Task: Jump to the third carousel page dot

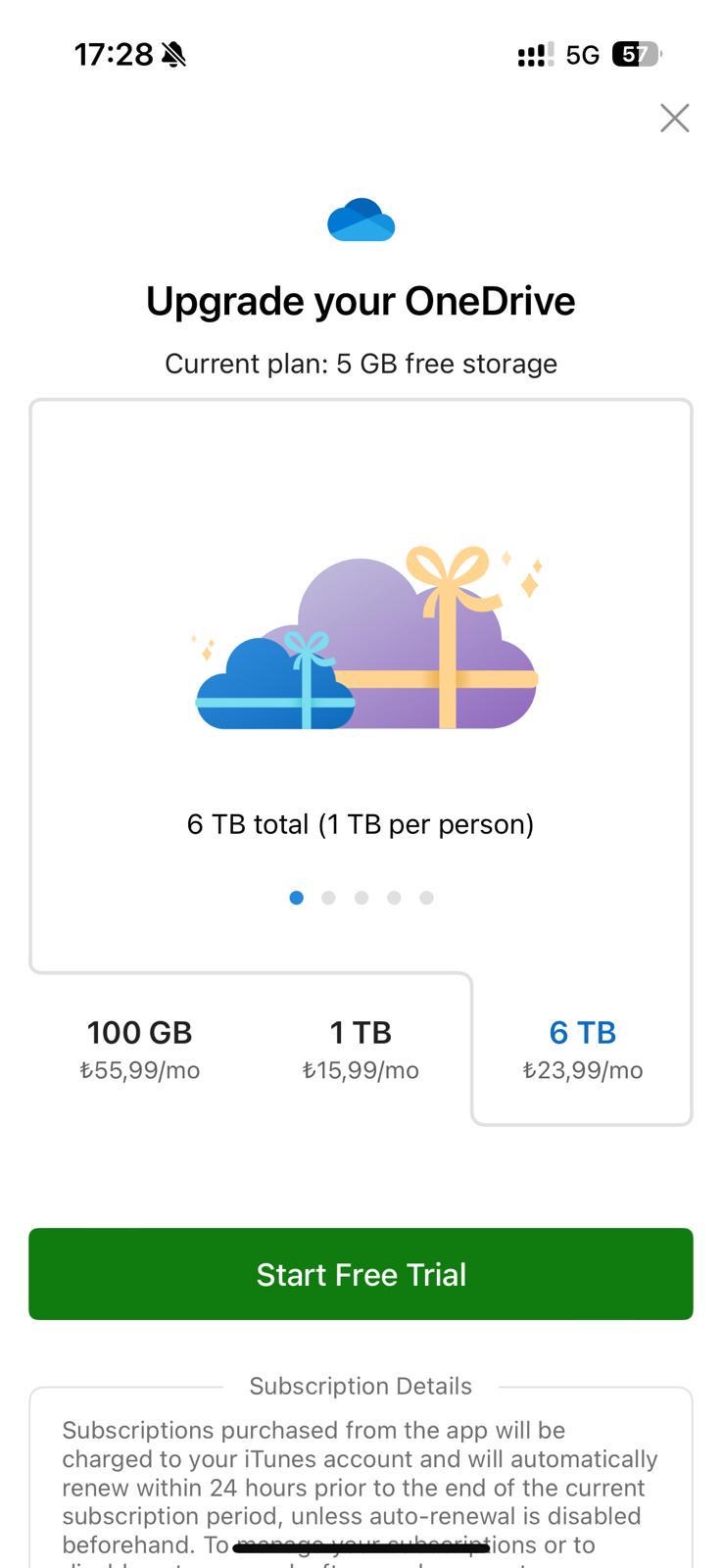Action: pos(361,898)
